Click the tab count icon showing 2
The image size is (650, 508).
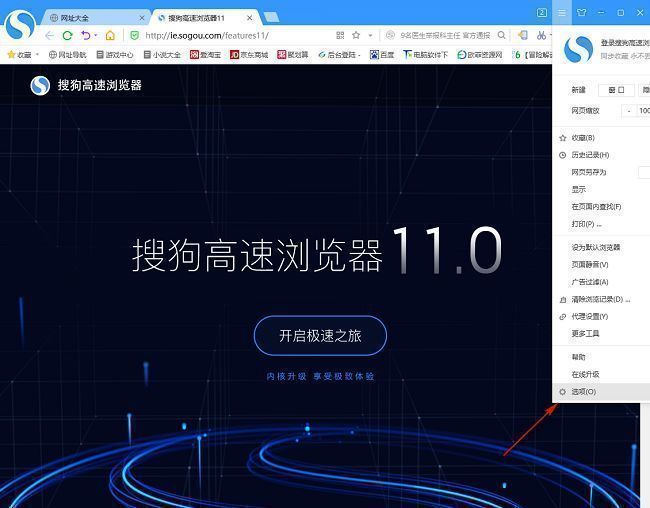tap(541, 12)
